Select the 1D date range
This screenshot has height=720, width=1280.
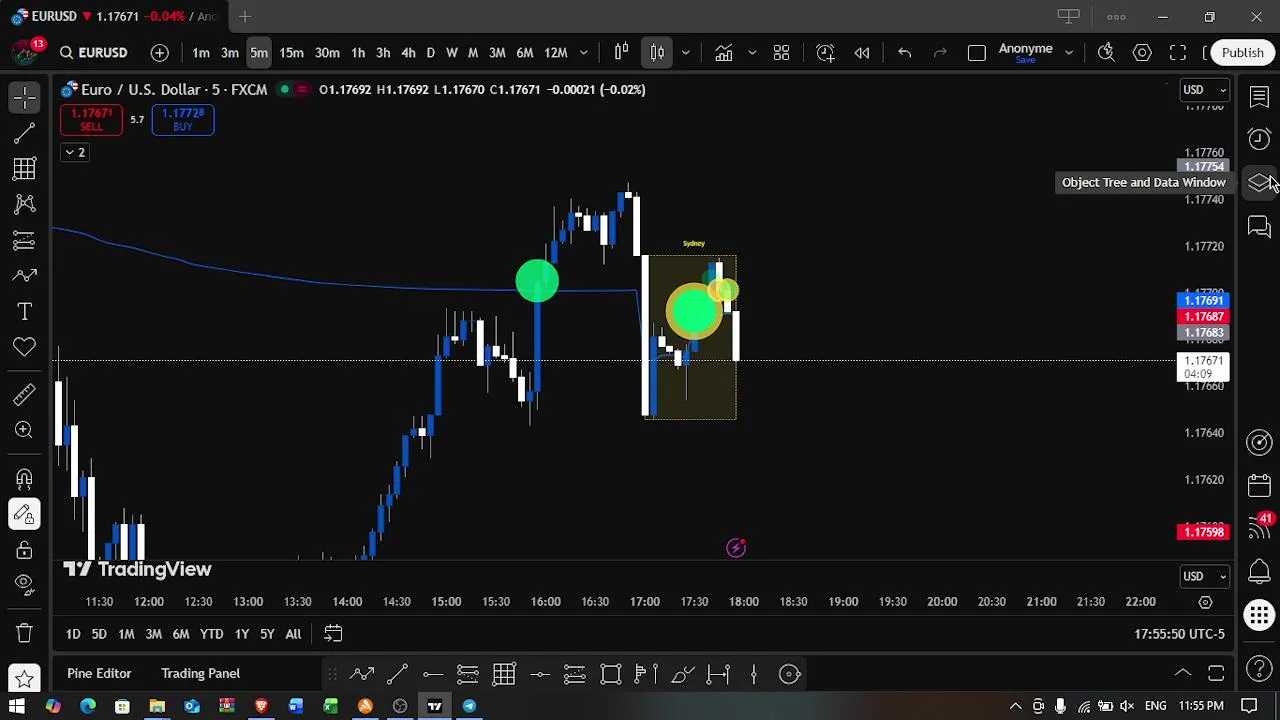click(x=73, y=634)
